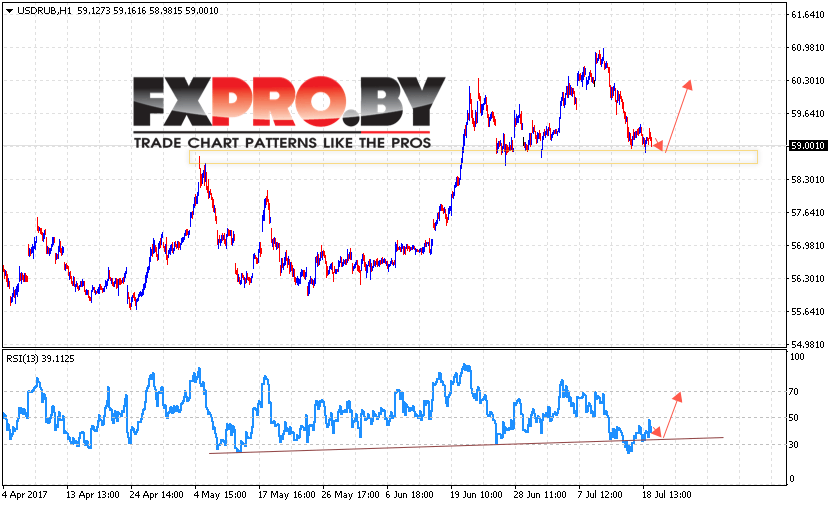Click the 18 Jul 13:00 time axis label

[666, 495]
